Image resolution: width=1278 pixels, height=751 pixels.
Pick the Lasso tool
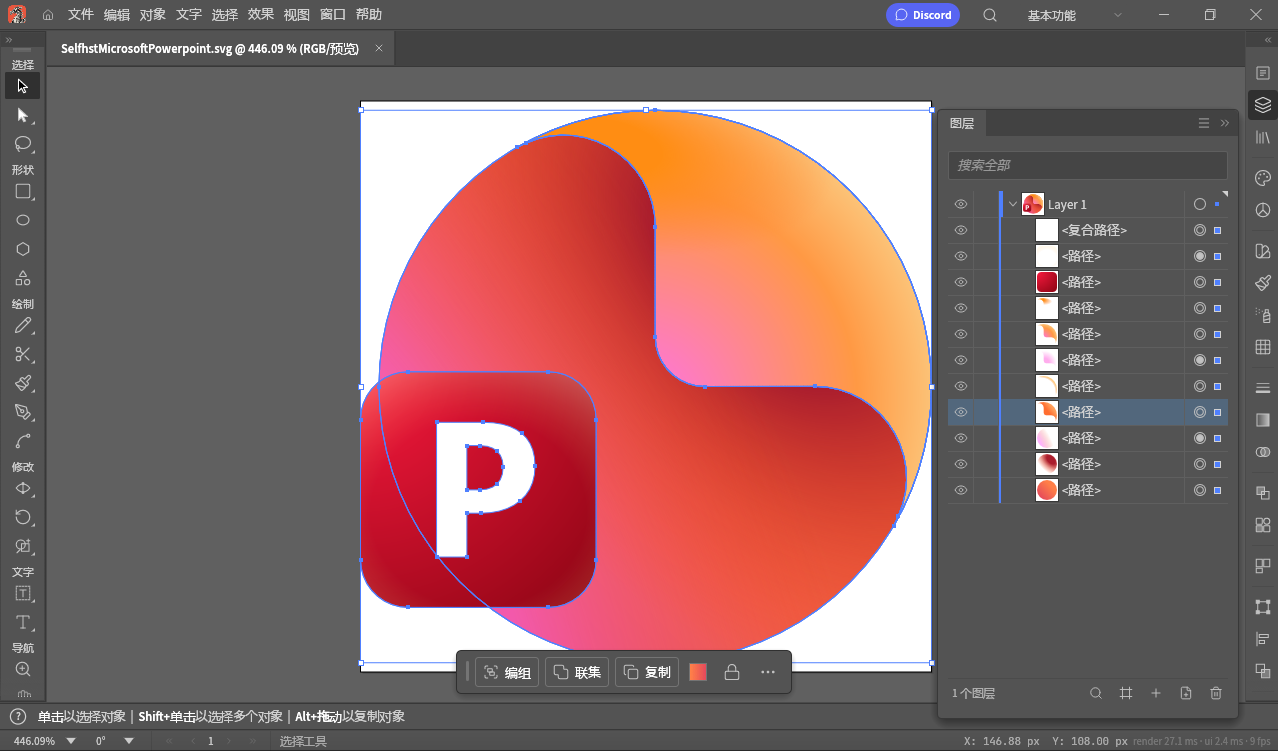[22, 144]
